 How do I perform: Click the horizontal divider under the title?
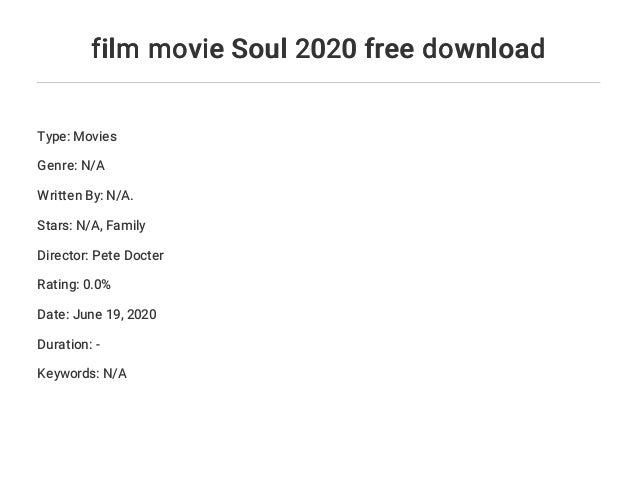click(x=318, y=82)
